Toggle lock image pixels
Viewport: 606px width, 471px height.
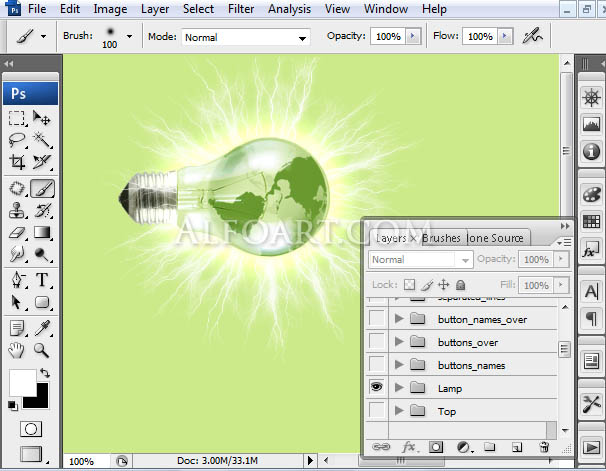point(427,285)
